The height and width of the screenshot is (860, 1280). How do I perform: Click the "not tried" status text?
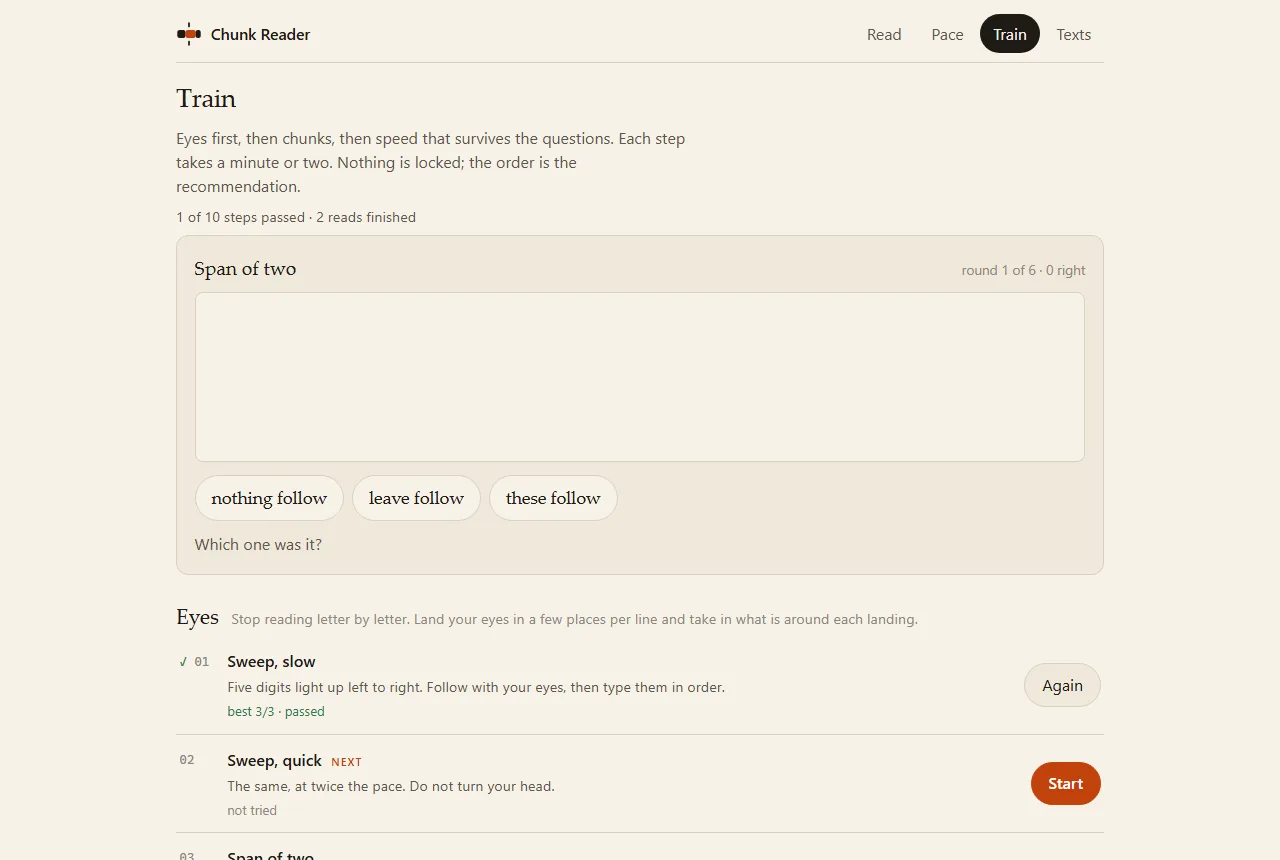[x=252, y=811]
